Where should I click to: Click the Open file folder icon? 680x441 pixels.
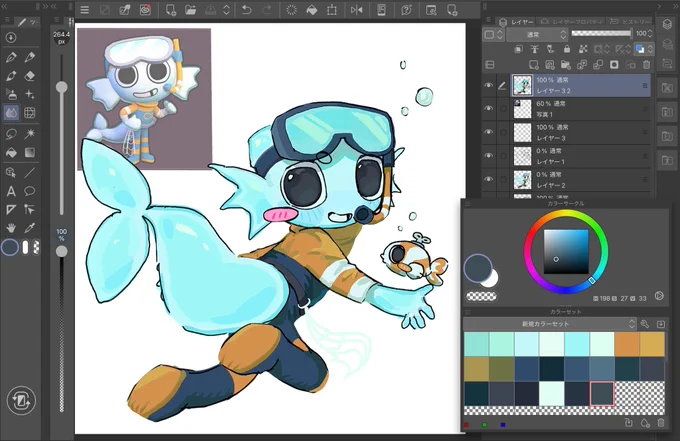click(190, 10)
